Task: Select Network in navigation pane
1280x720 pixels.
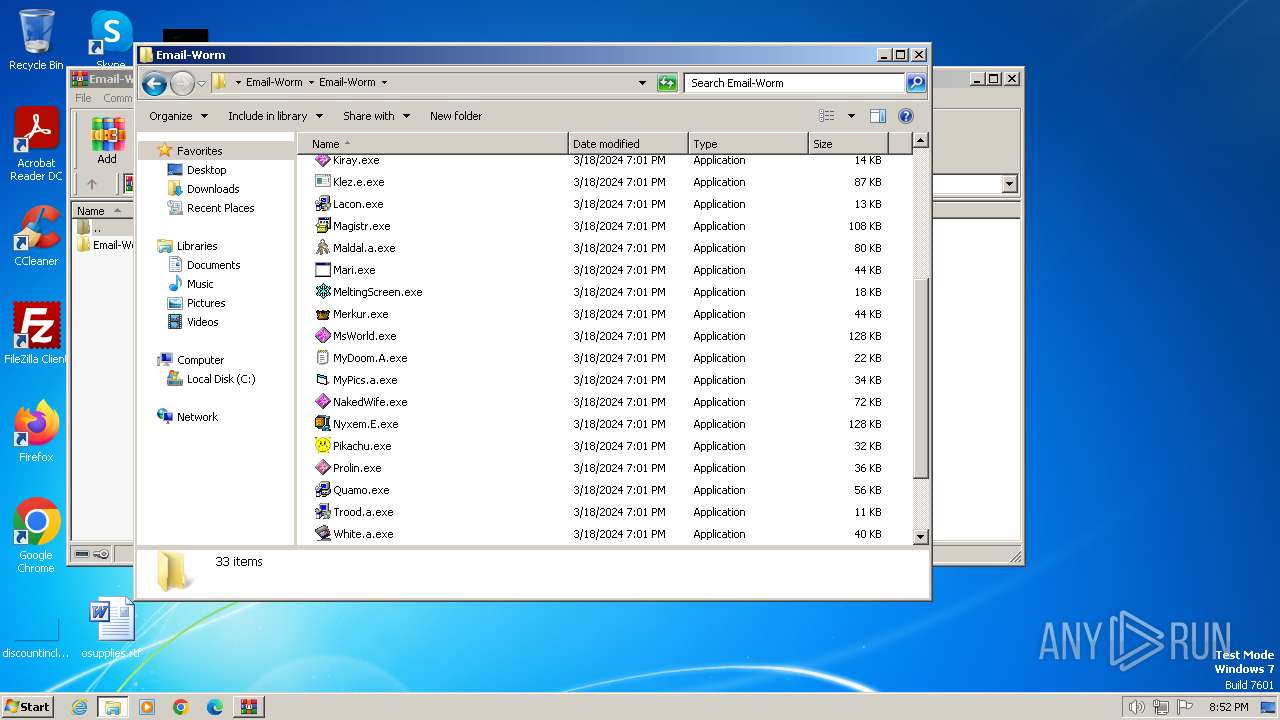Action: point(197,417)
